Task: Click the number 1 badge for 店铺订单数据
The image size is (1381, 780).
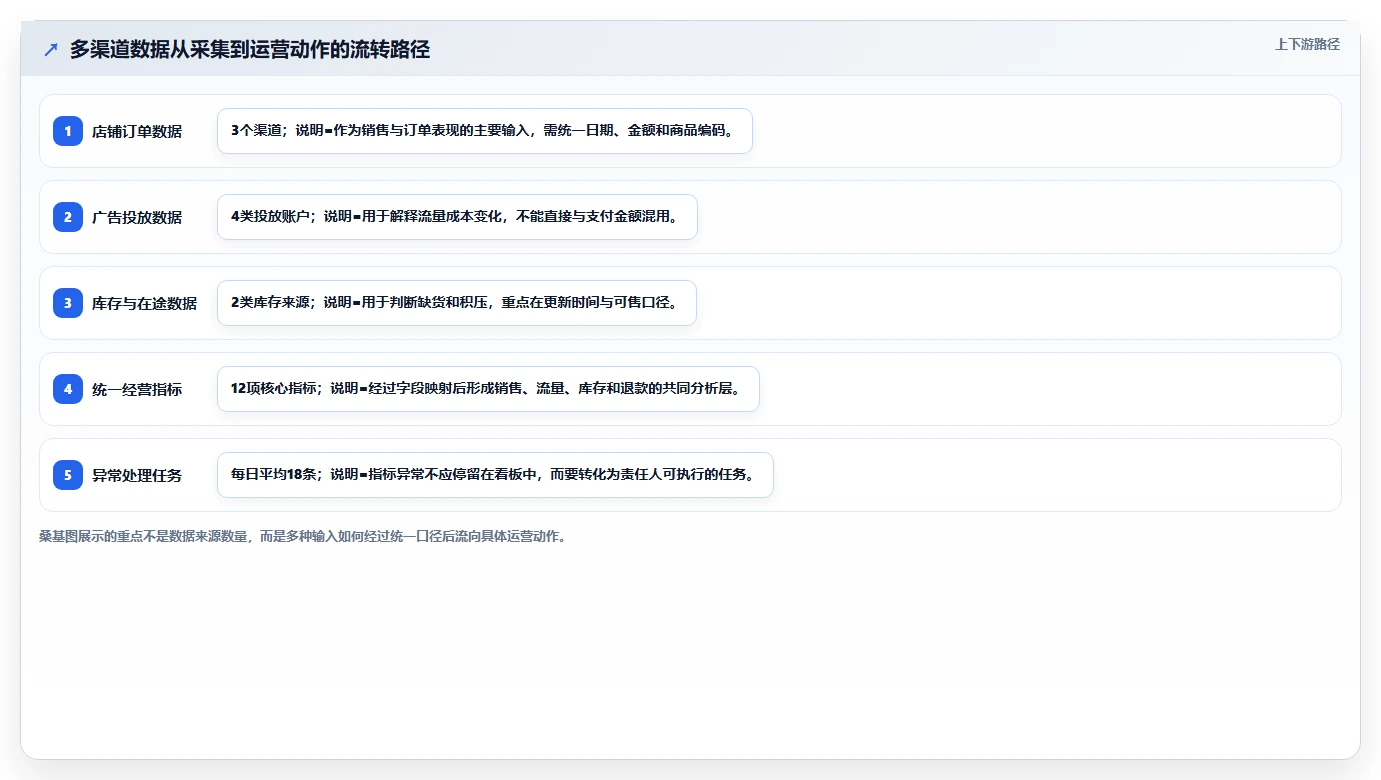Action: pyautogui.click(x=68, y=130)
